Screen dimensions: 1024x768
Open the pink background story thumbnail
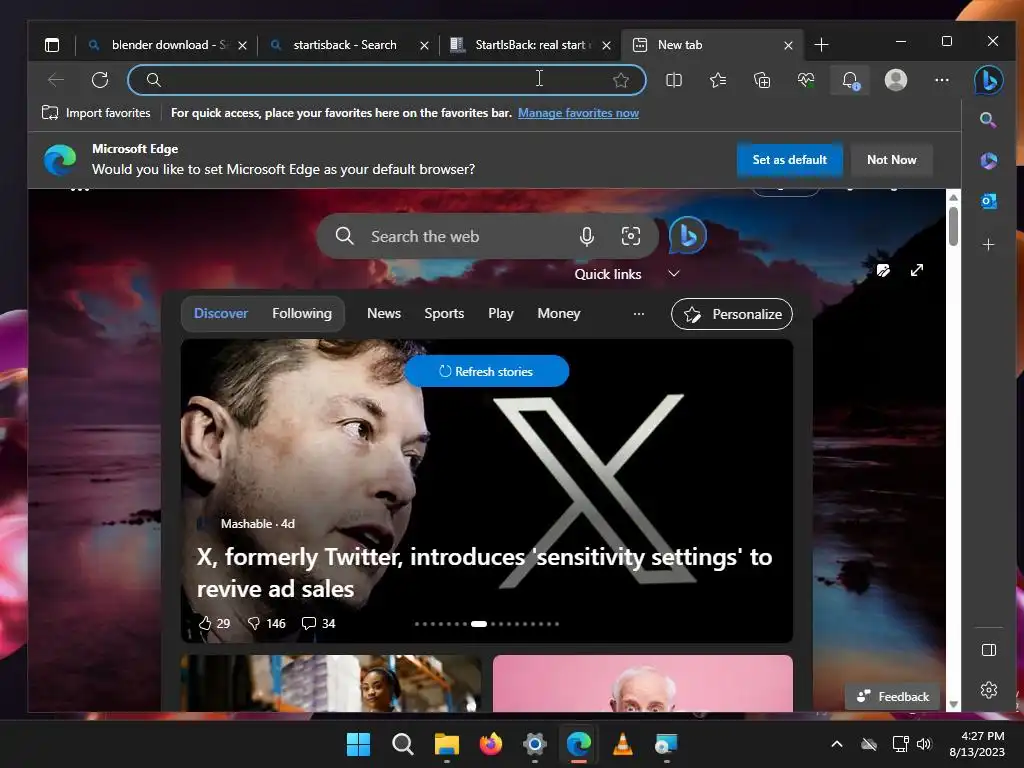click(643, 683)
